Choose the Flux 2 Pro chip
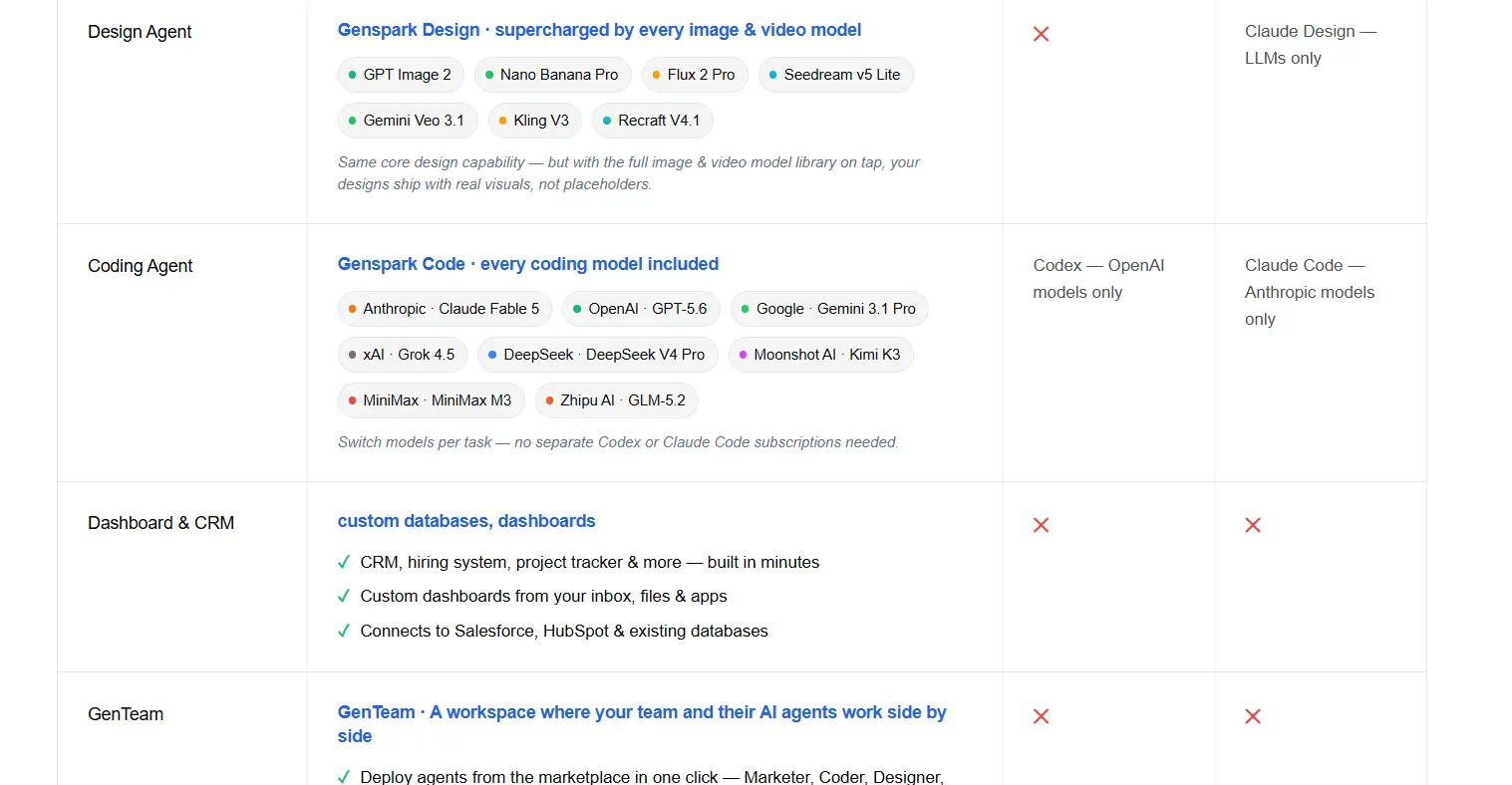 (695, 75)
